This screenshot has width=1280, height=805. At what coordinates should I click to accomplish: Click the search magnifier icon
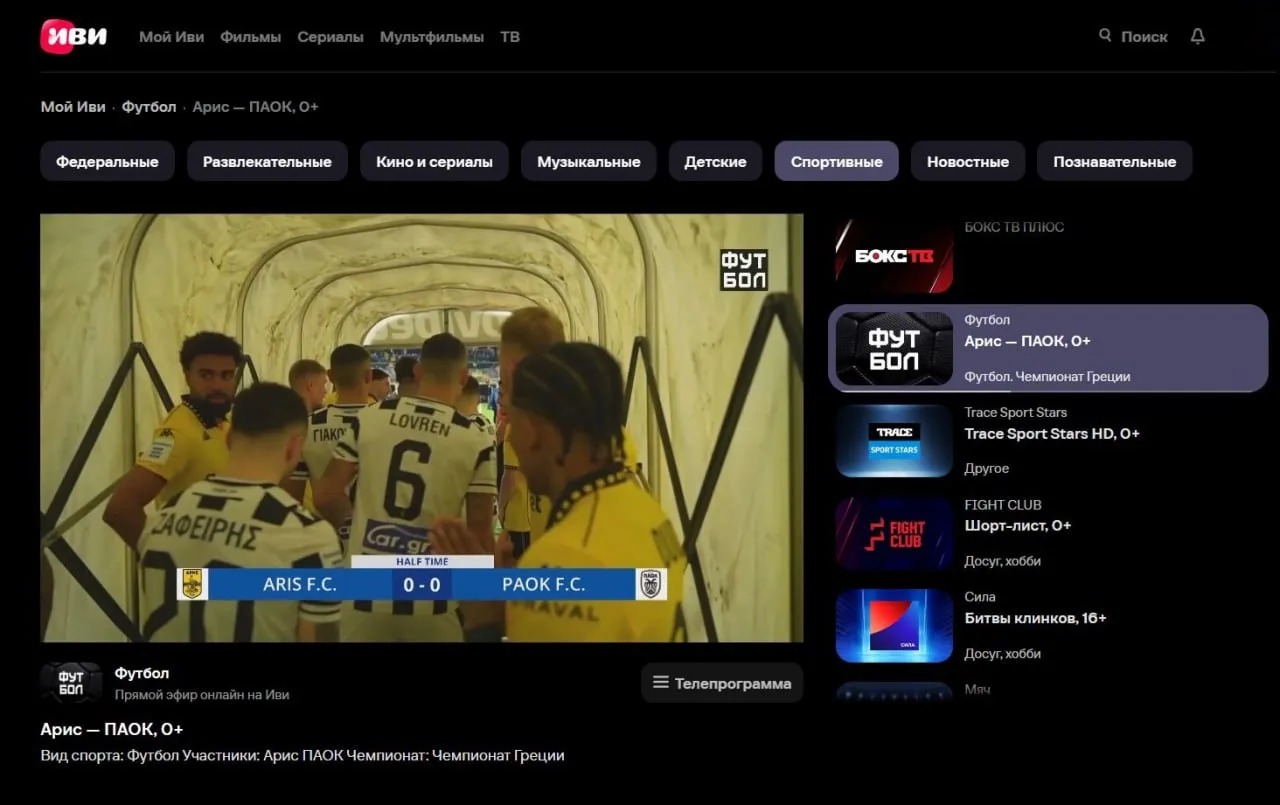pos(1105,36)
